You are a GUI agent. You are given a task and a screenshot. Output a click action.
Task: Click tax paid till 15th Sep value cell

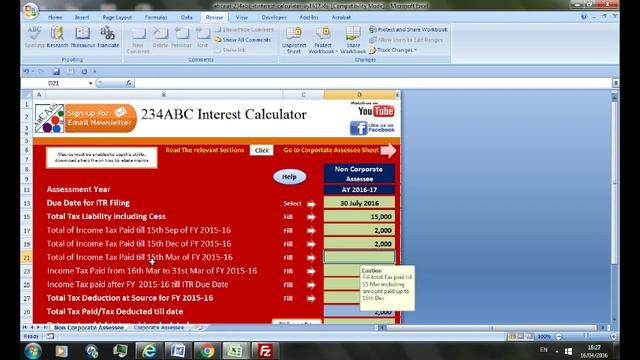tap(359, 230)
